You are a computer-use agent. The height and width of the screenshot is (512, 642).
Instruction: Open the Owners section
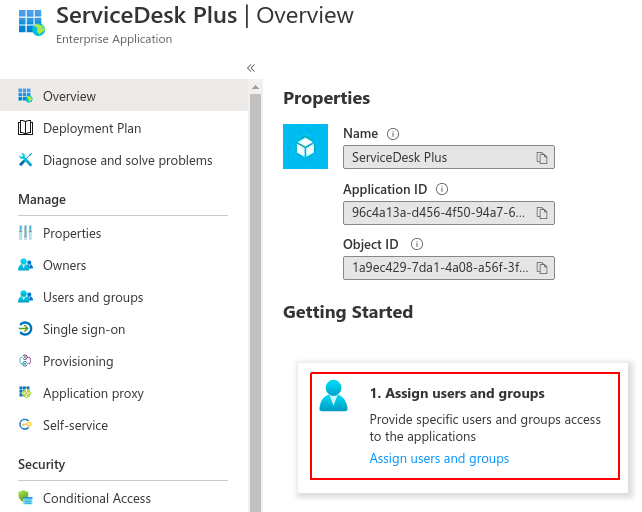65,265
